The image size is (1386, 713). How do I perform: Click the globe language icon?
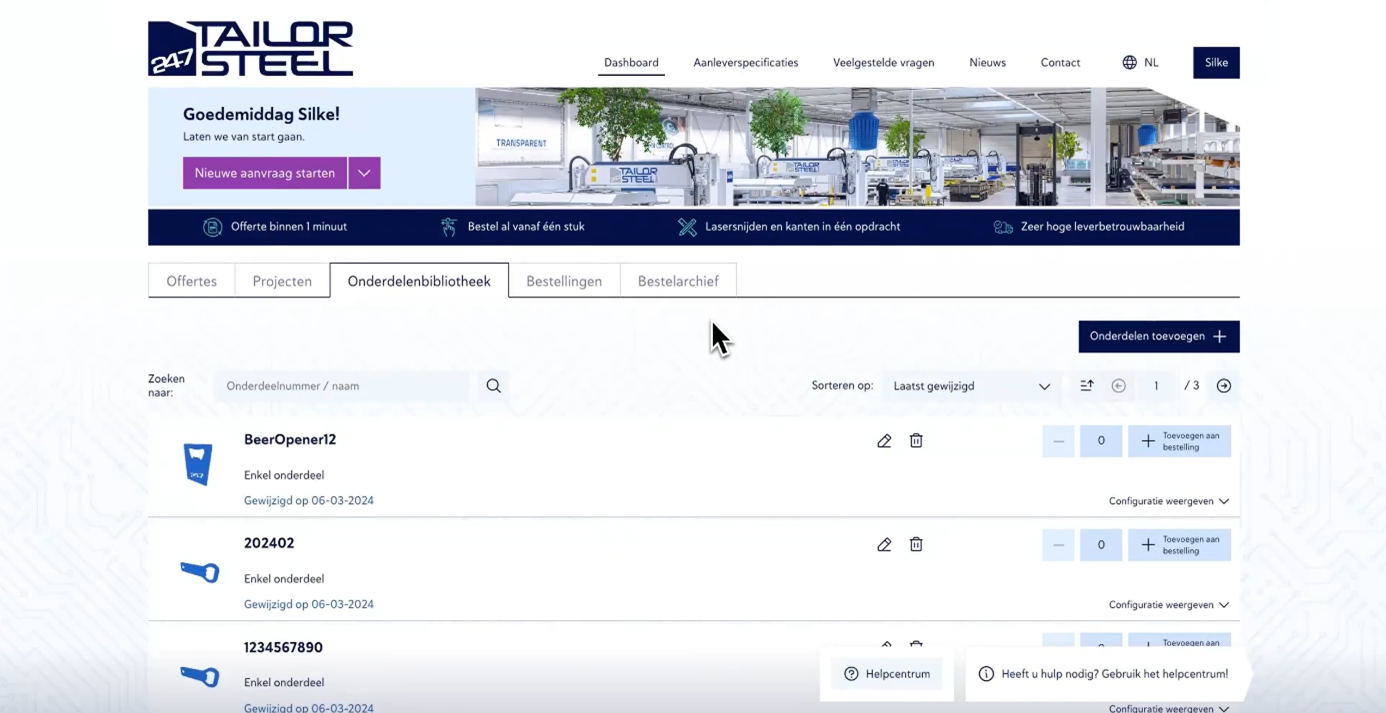(x=1129, y=63)
